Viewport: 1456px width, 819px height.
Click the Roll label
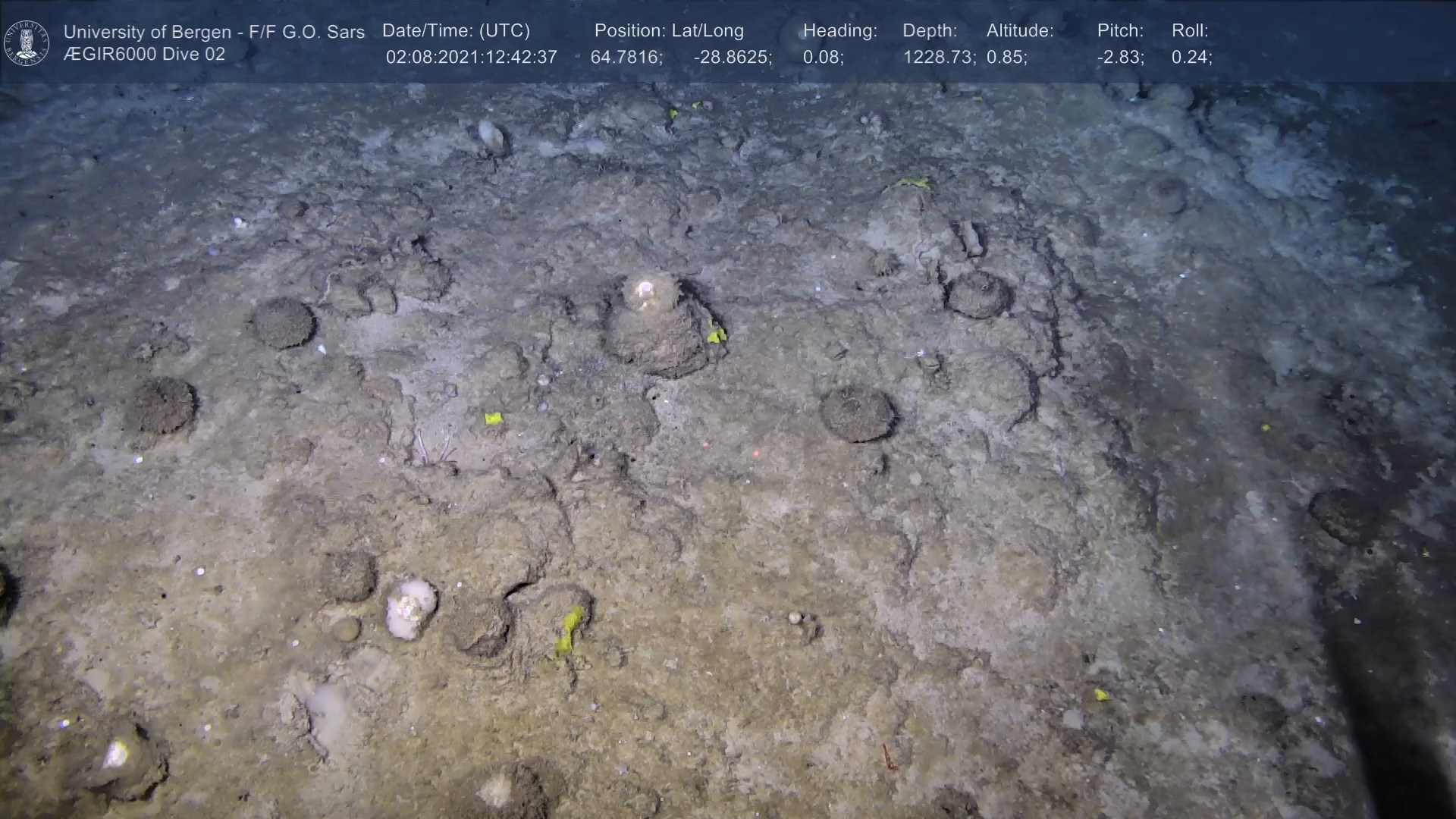(1189, 31)
